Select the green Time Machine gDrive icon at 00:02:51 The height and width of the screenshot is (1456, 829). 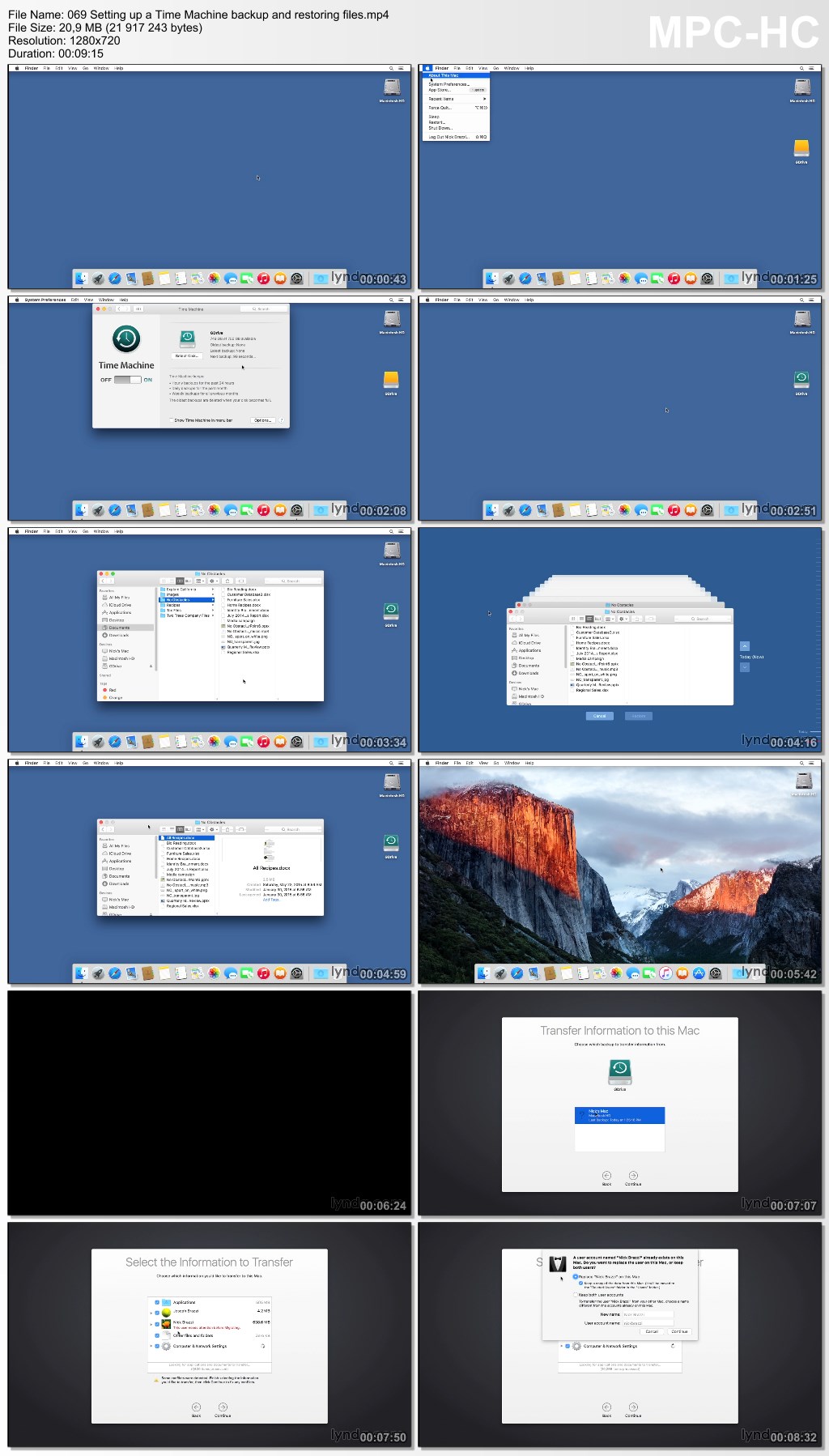(x=801, y=382)
